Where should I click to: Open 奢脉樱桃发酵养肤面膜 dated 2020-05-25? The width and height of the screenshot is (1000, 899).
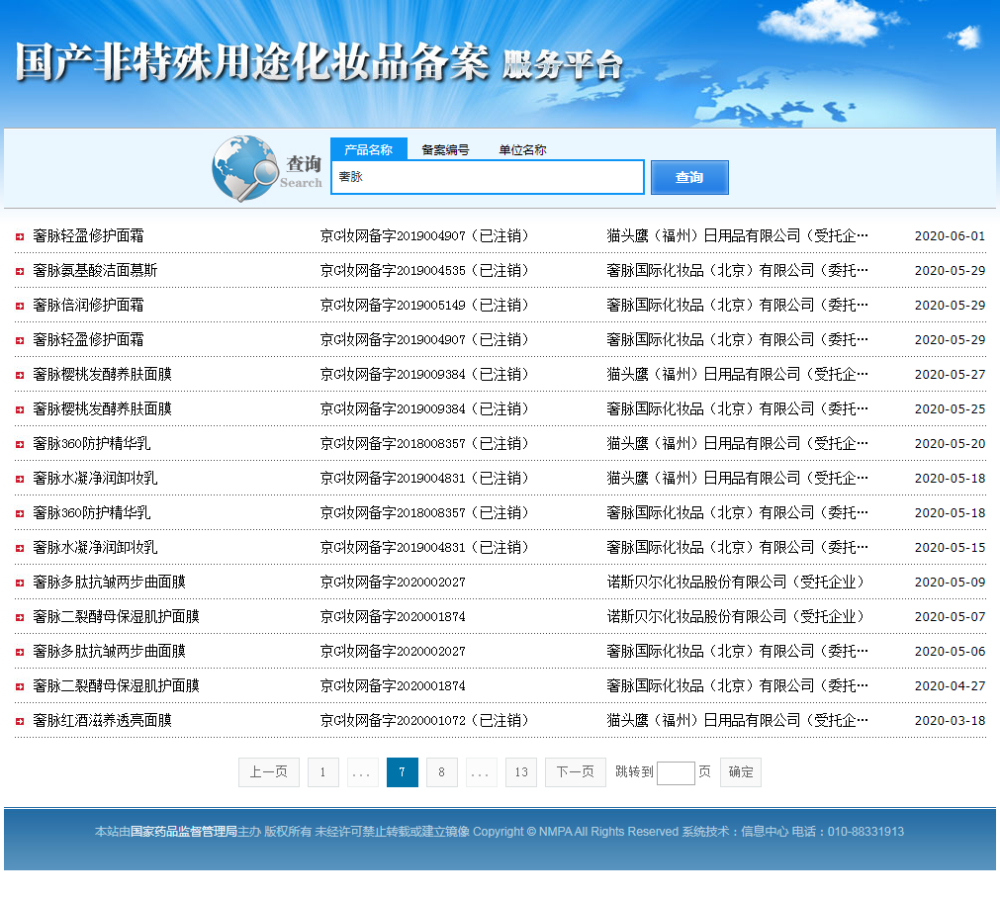[x=102, y=409]
